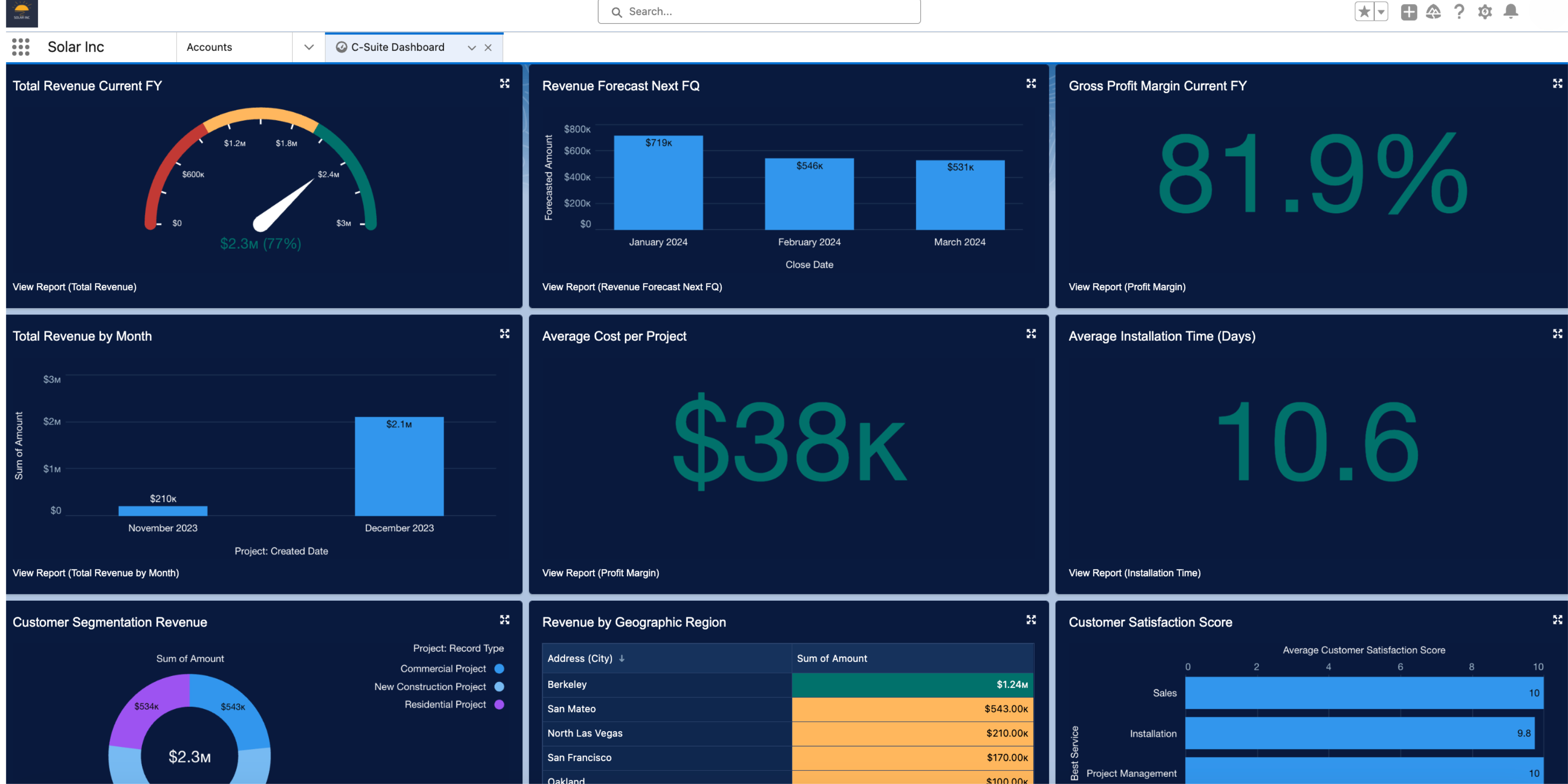Click the New Construction Project legend swatch
Image resolution: width=1568 pixels, height=784 pixels.
pyautogui.click(x=499, y=686)
